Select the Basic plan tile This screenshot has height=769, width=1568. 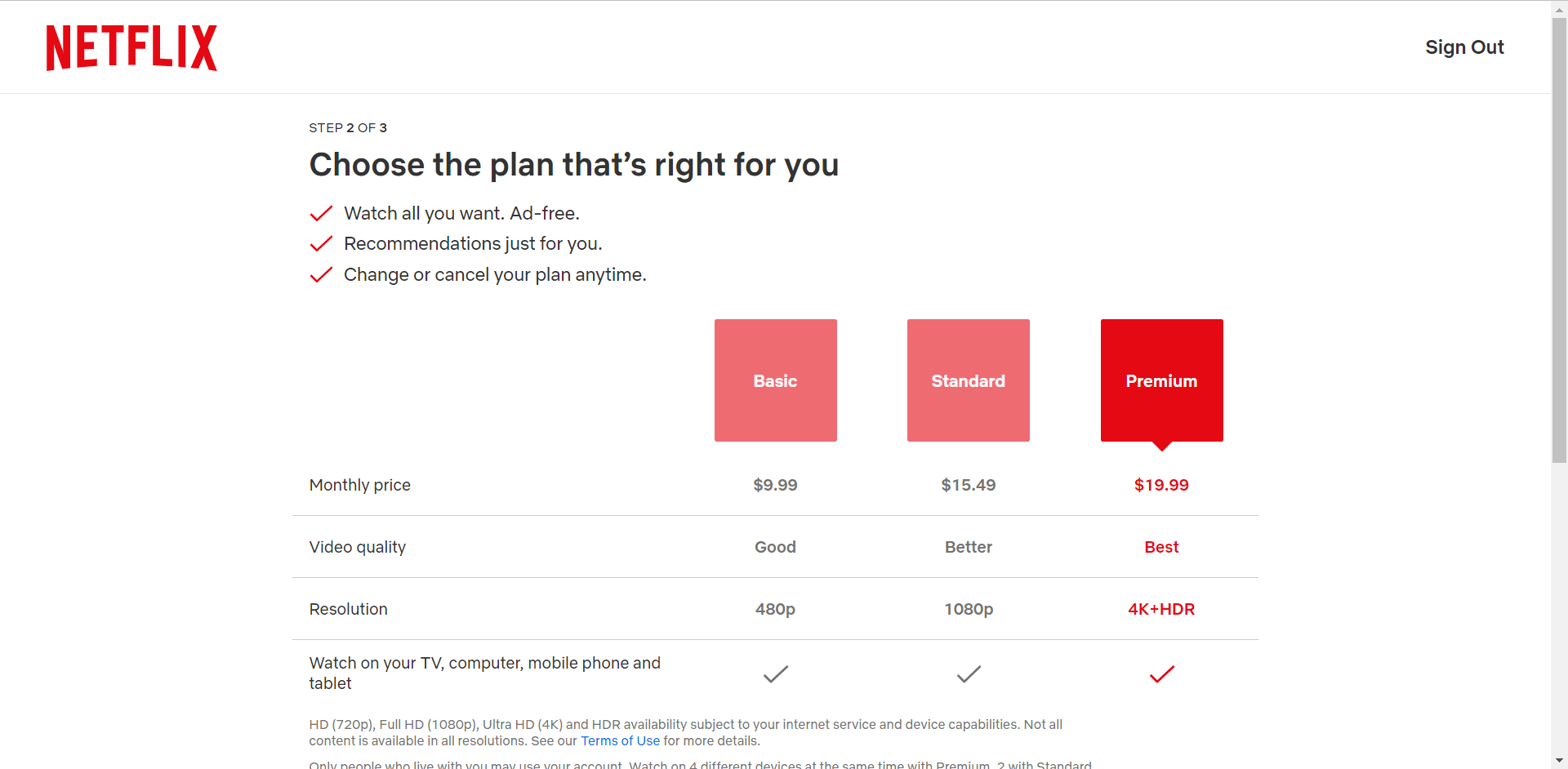coord(775,380)
